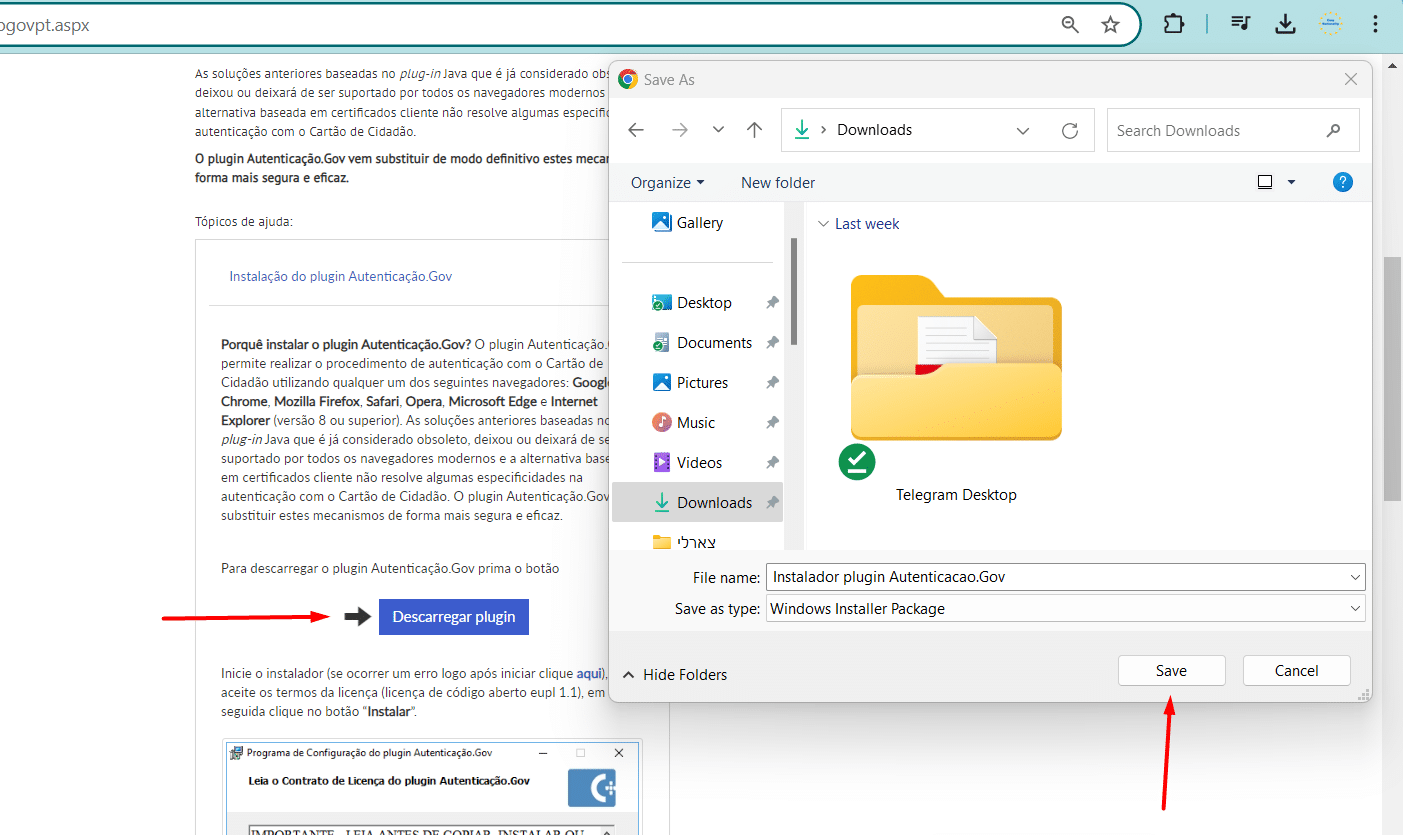Go up one folder level in Save As

coord(755,130)
